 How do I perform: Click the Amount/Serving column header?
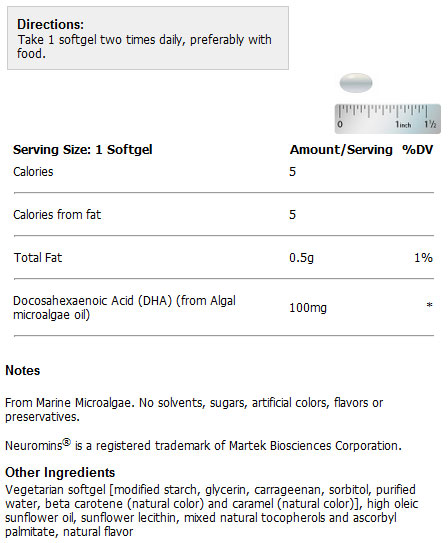click(x=341, y=150)
